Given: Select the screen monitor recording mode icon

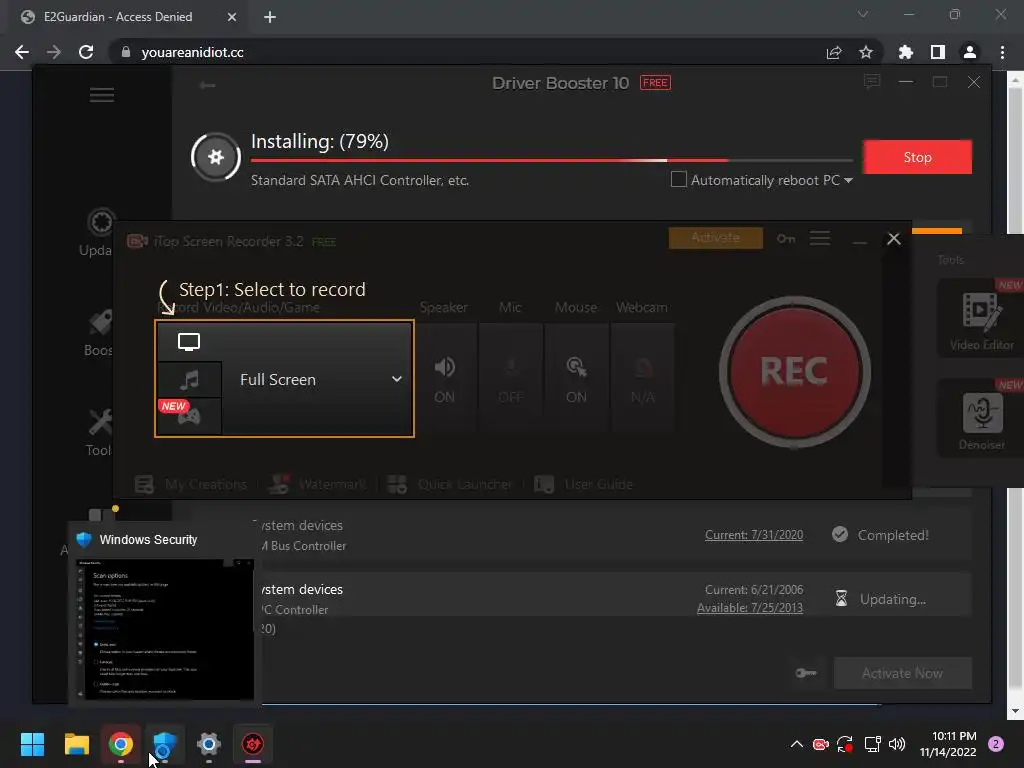Looking at the screenshot, I should coord(189,342).
